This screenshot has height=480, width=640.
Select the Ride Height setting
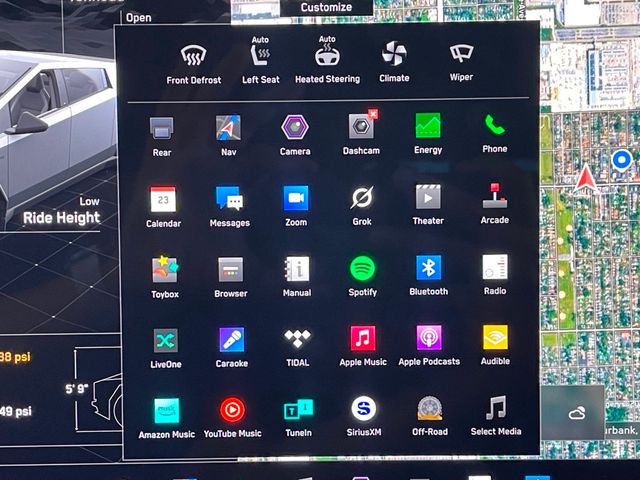pos(61,218)
